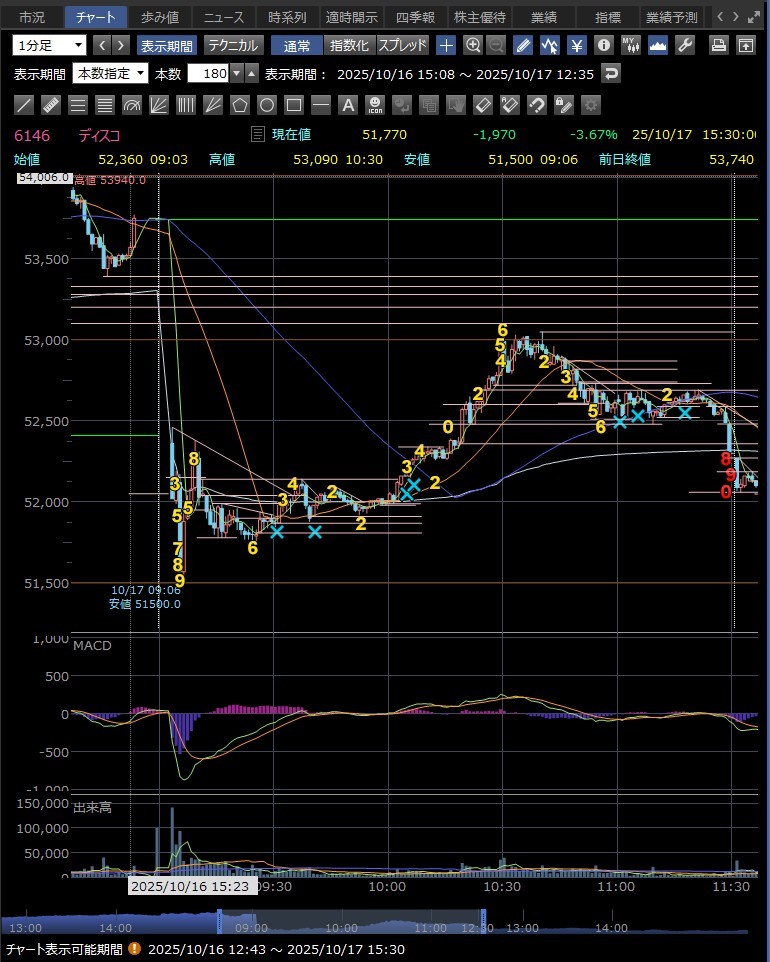Click the printer icon

tap(718, 45)
